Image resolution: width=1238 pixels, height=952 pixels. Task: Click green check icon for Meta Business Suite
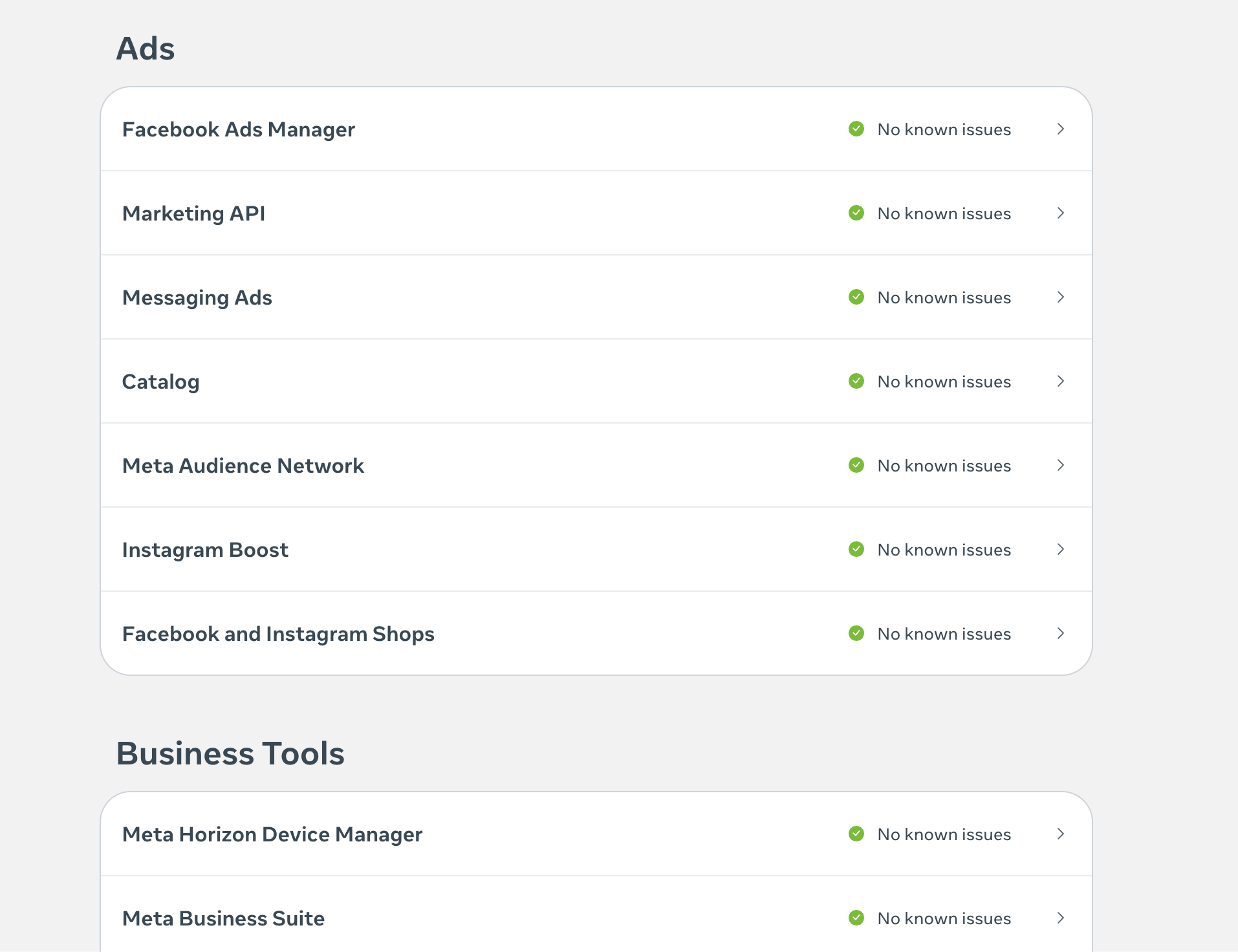[x=856, y=918]
